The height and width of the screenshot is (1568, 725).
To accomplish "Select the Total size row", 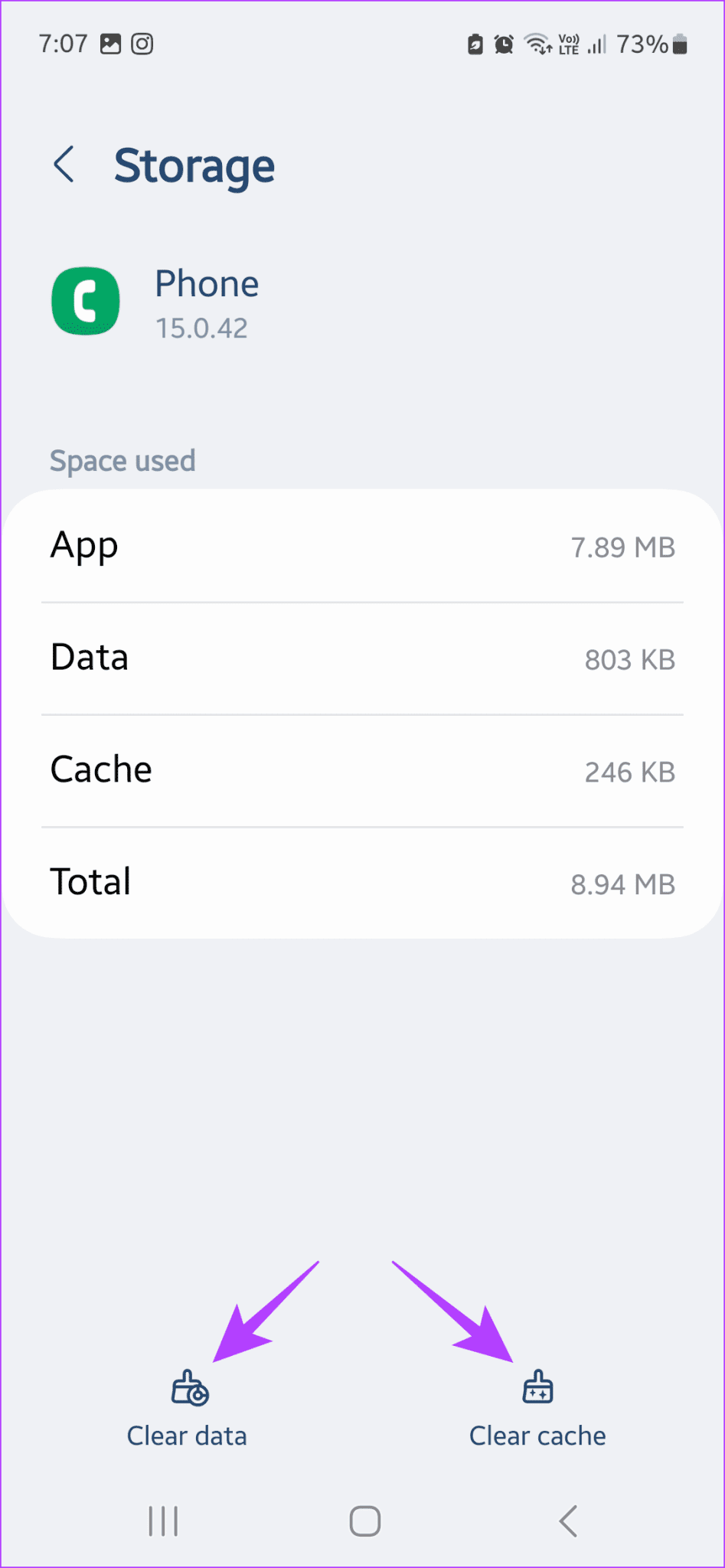I will 362,882.
